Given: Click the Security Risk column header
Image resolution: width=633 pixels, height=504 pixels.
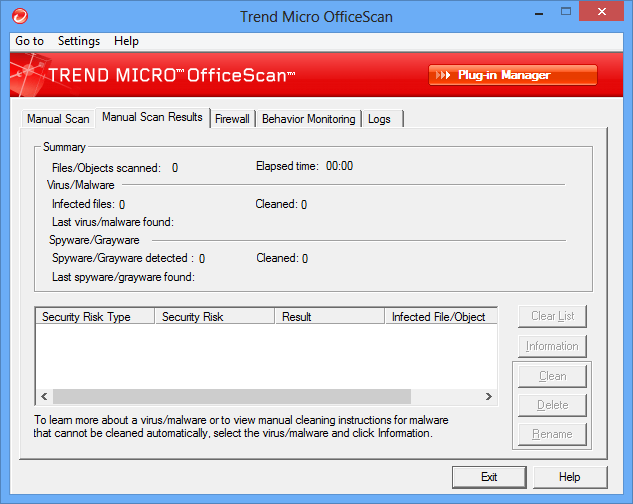Looking at the screenshot, I should pyautogui.click(x=214, y=317).
